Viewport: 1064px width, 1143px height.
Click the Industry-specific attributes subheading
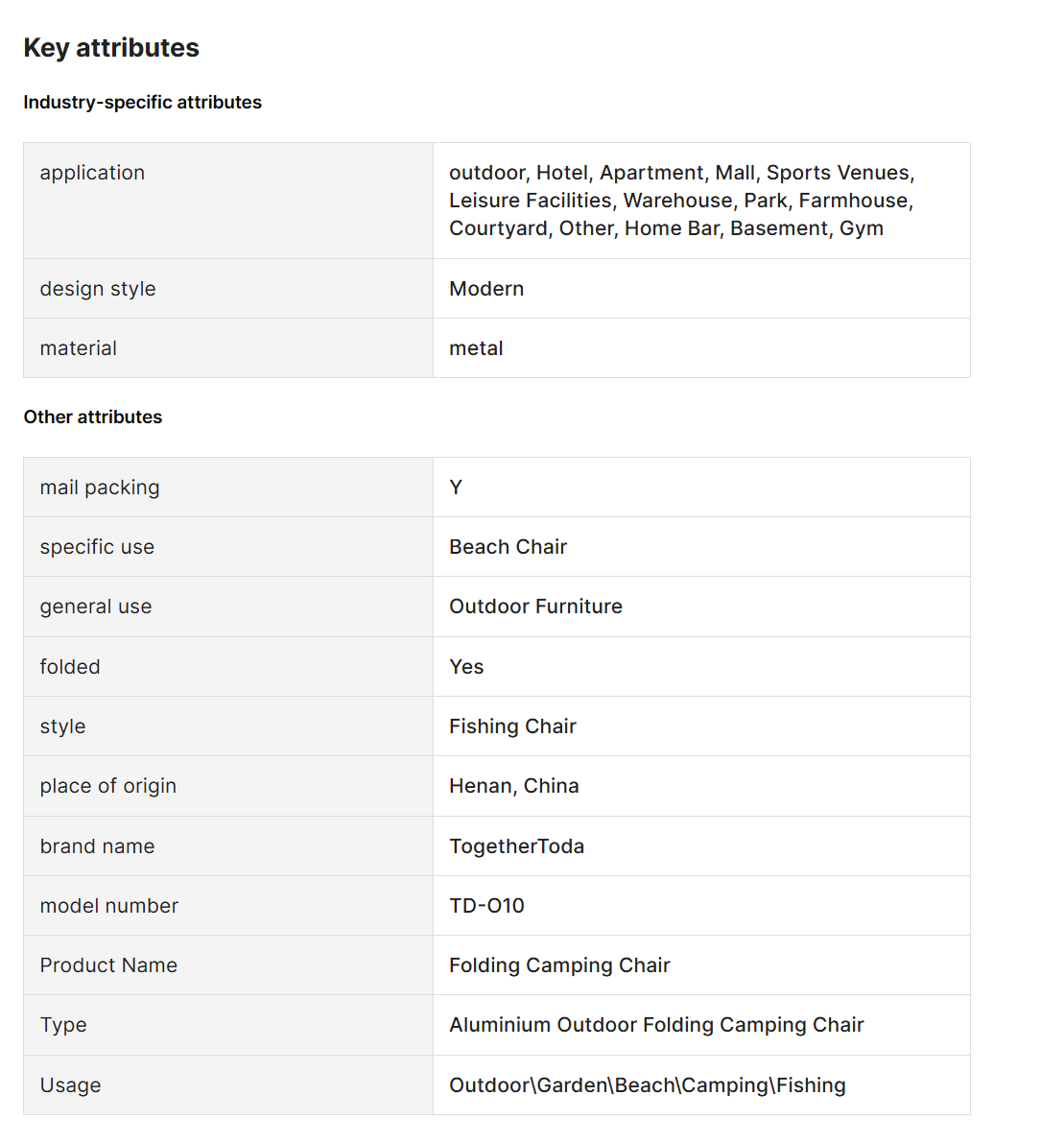coord(142,103)
